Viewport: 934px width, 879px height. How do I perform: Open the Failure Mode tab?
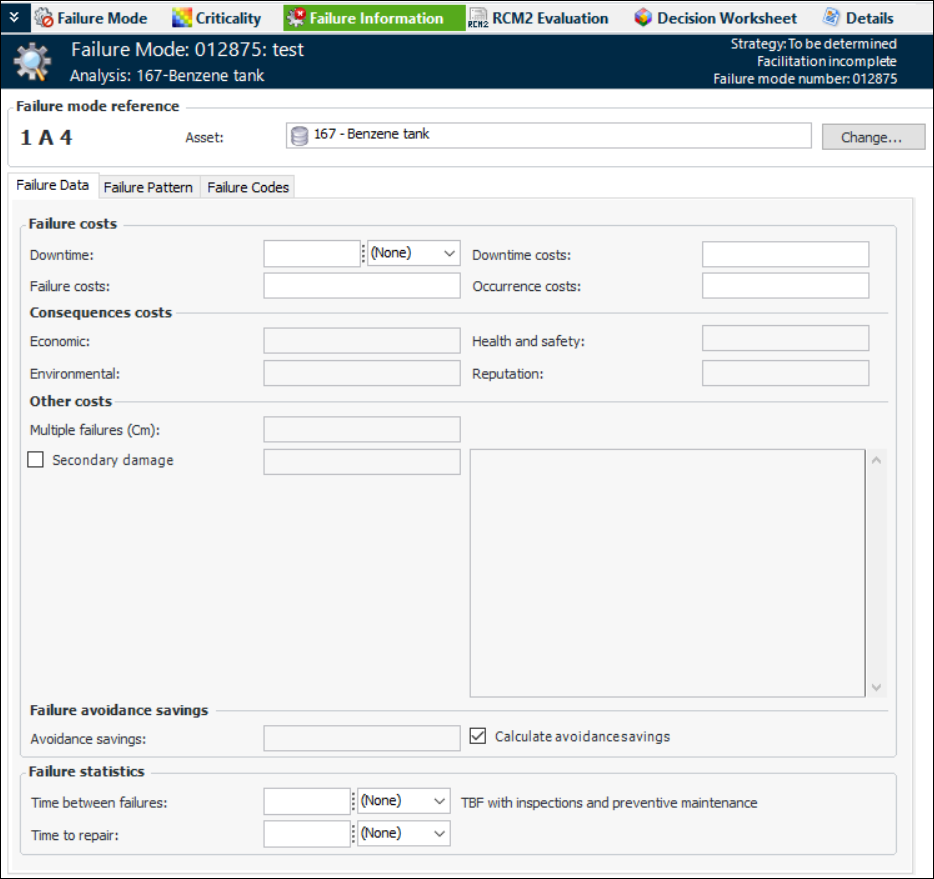click(91, 18)
